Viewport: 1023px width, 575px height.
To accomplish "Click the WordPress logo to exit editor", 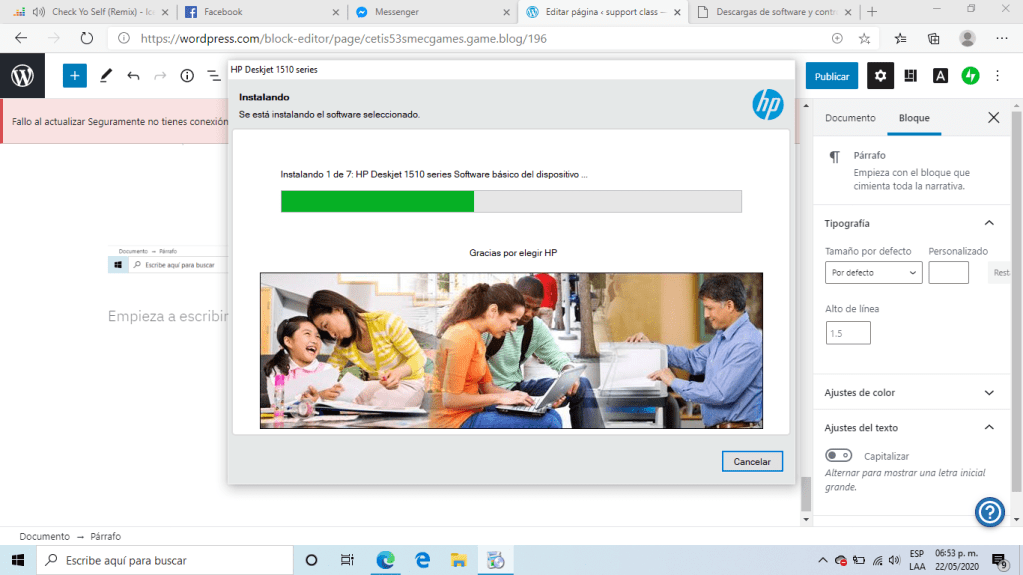I will click(22, 76).
